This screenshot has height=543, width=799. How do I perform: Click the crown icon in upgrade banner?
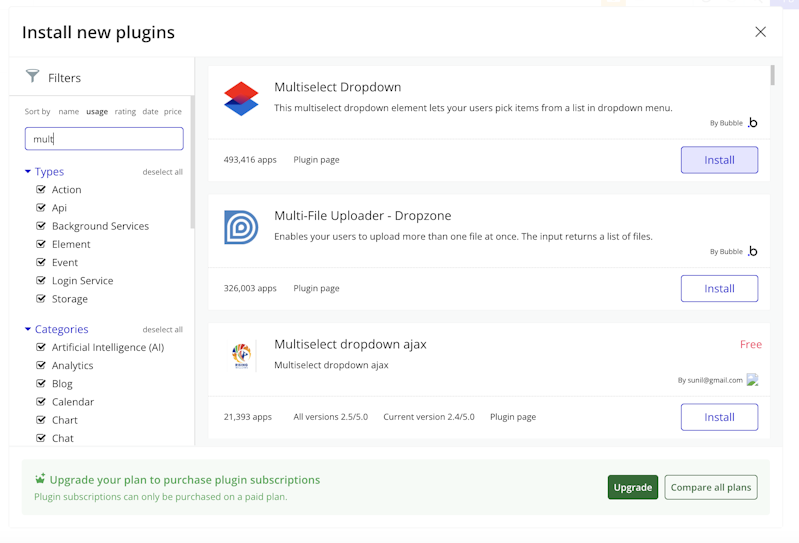pos(40,480)
